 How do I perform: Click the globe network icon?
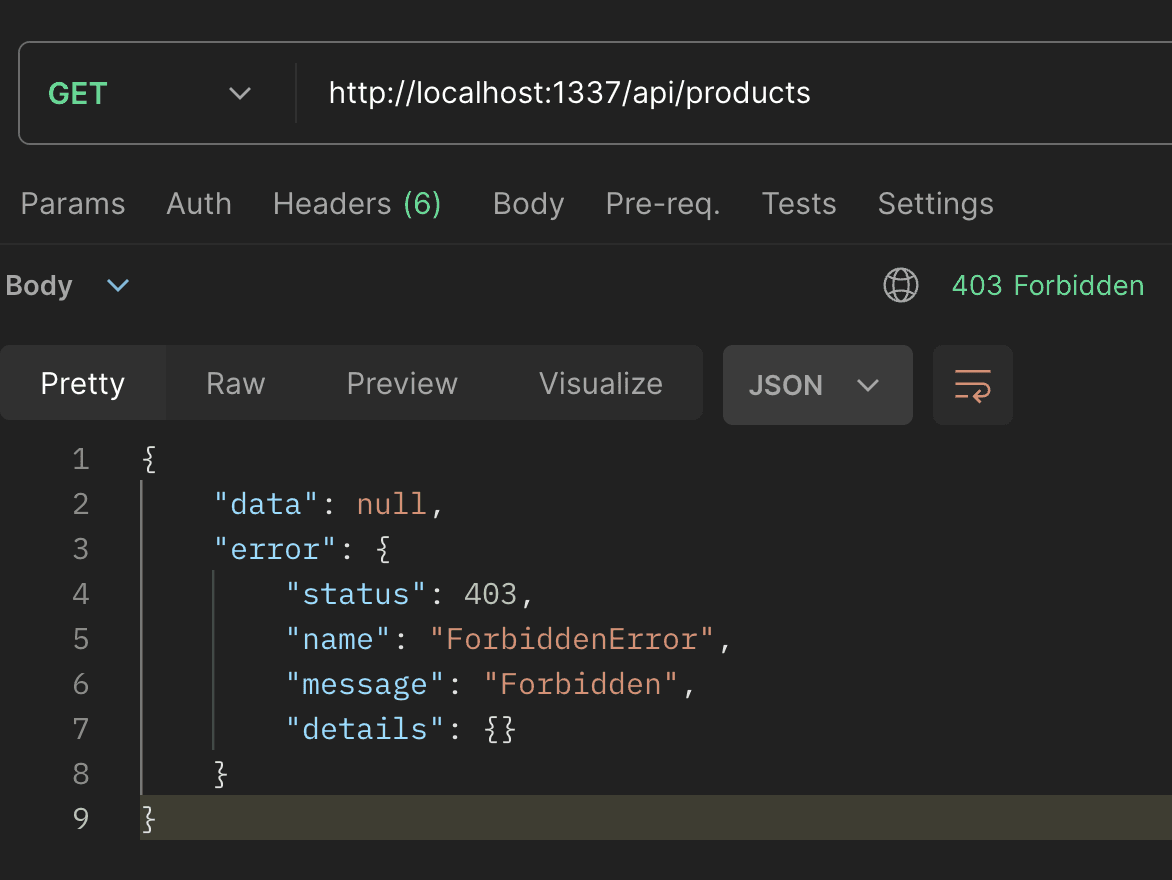[x=901, y=285]
